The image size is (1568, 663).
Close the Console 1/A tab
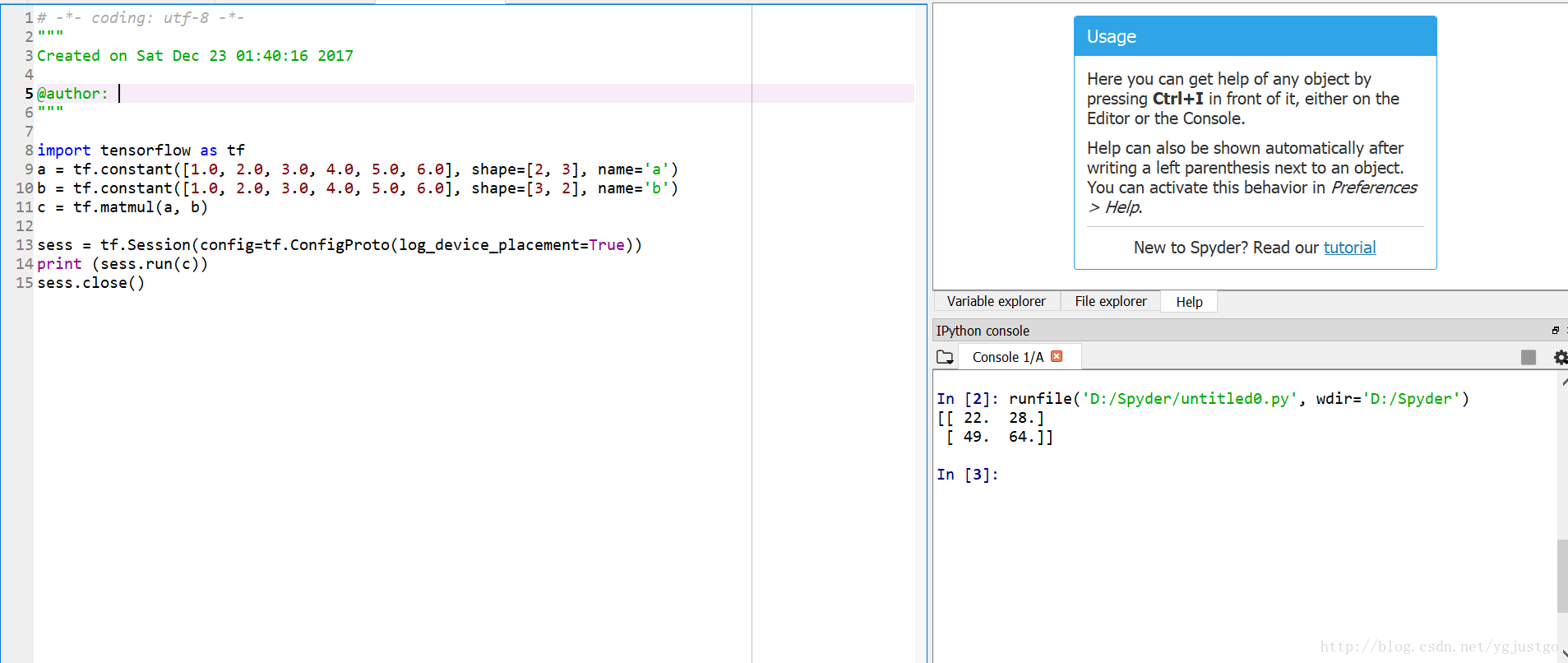1057,356
